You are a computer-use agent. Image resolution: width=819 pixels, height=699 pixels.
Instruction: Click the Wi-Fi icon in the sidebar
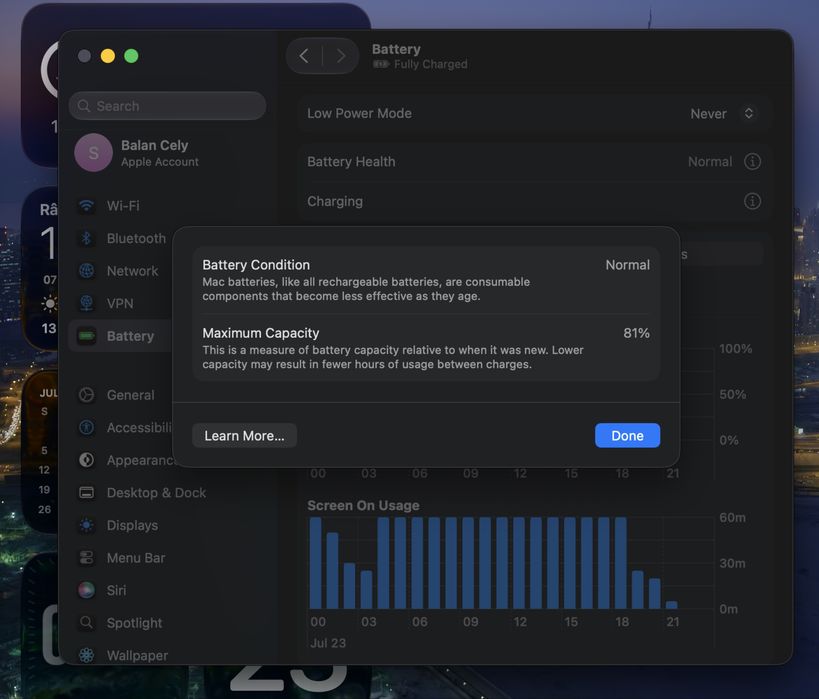click(86, 205)
